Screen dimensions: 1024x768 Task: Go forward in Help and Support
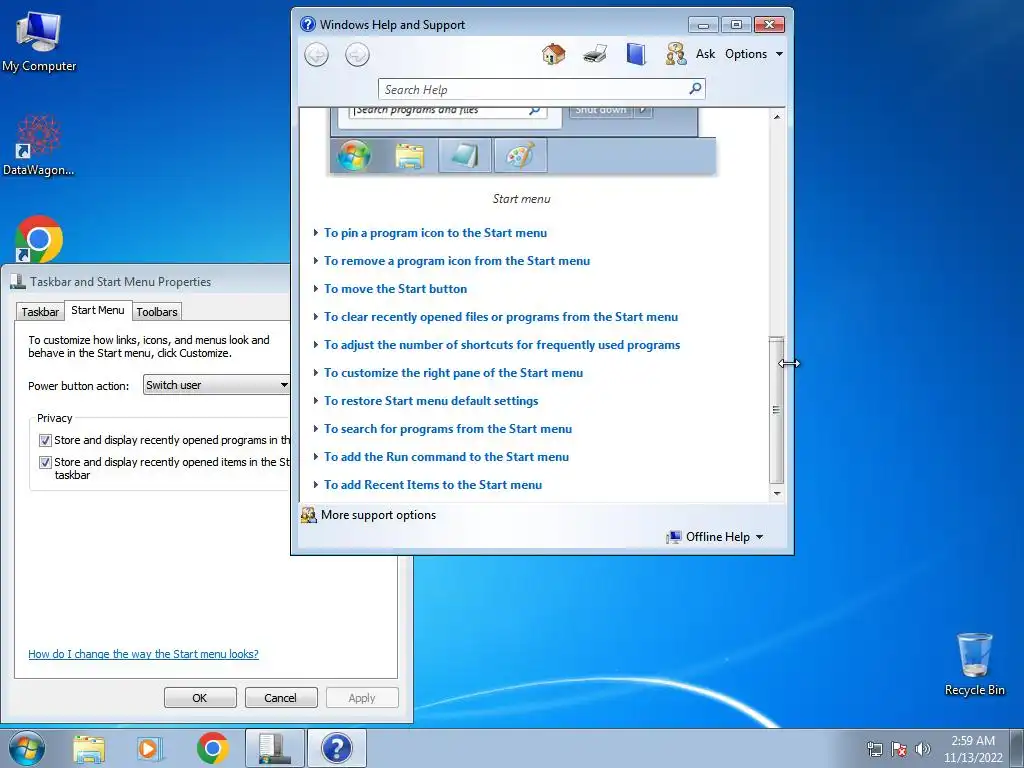(357, 54)
